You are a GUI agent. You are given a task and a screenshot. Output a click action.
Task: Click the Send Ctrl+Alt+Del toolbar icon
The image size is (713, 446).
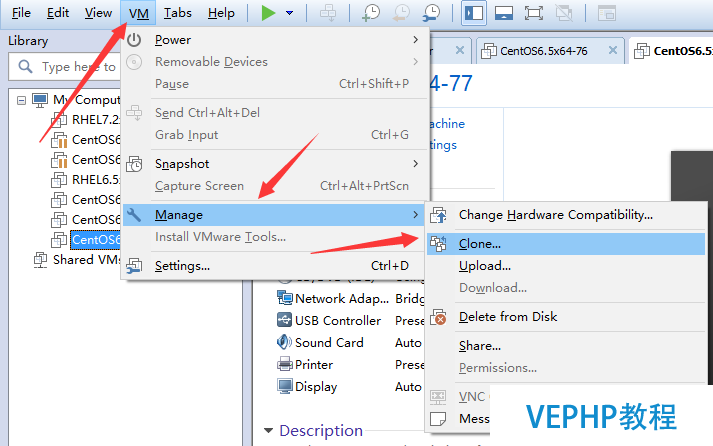[x=328, y=13]
